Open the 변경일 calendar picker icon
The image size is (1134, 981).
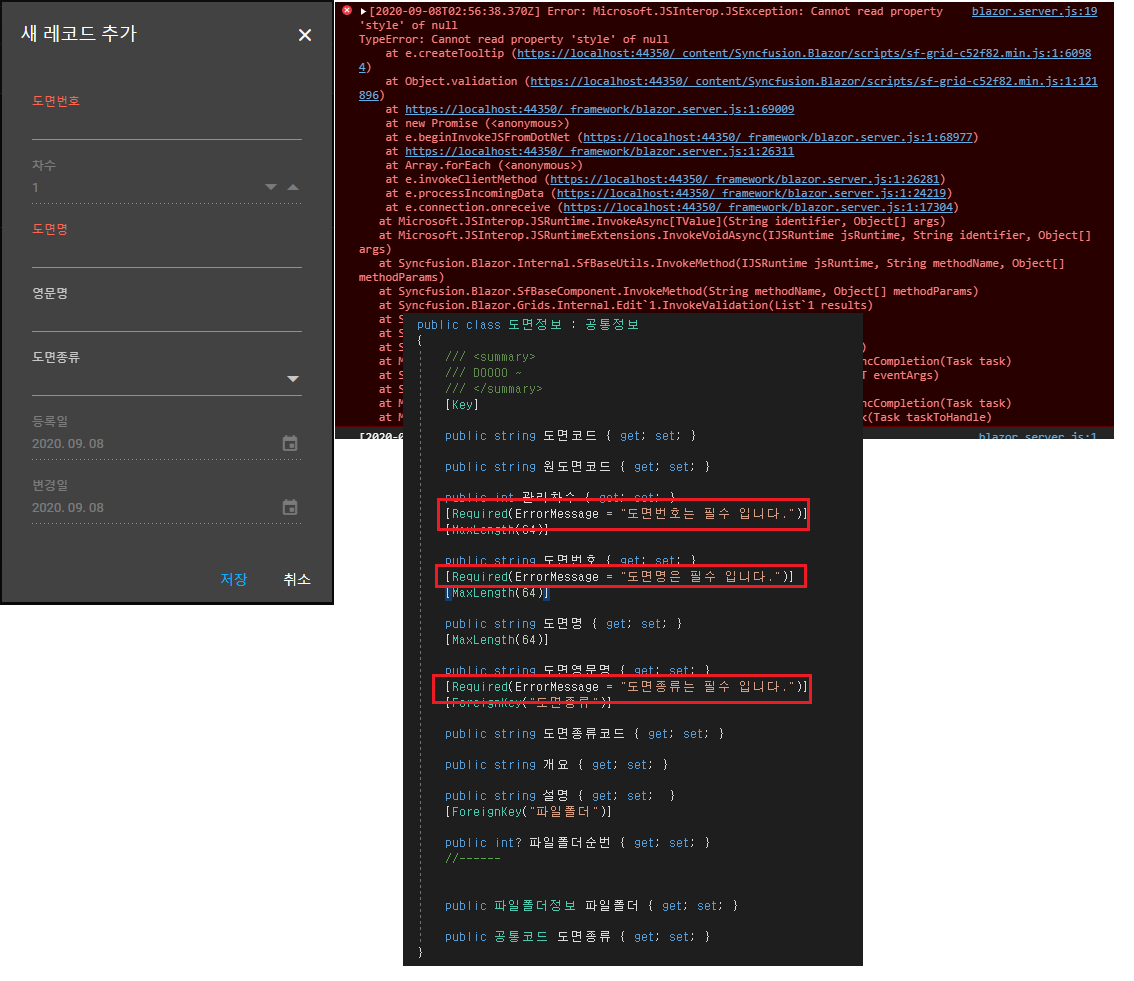(290, 507)
